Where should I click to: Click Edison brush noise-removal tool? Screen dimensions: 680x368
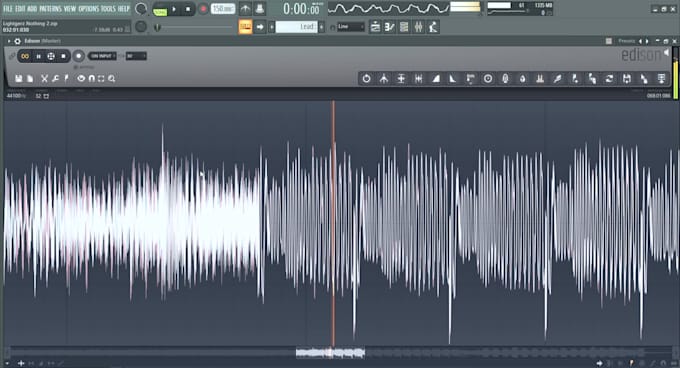pyautogui.click(x=557, y=78)
